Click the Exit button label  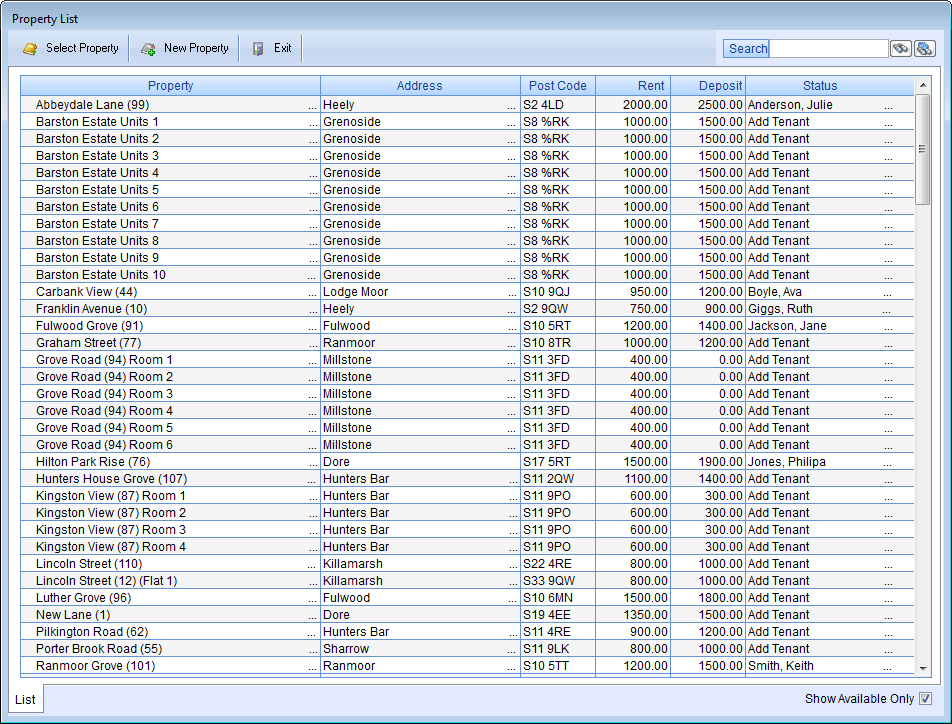pos(282,48)
